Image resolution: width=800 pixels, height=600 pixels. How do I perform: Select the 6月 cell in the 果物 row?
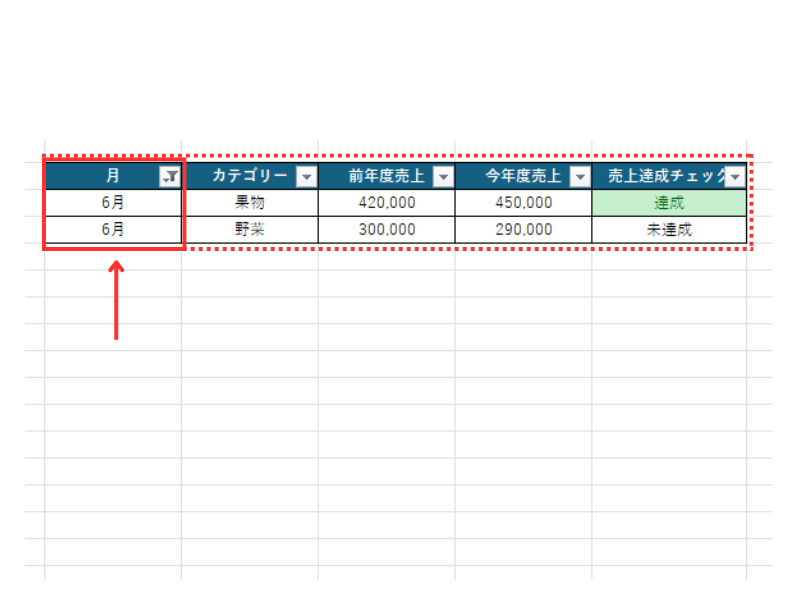113,203
